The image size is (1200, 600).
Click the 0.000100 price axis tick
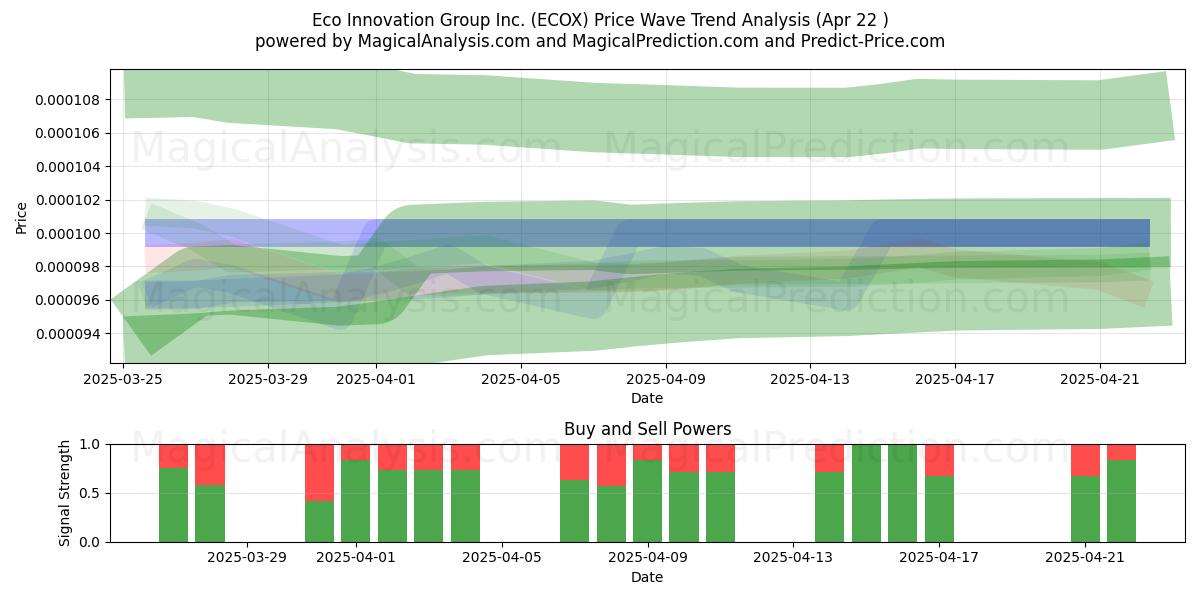click(69, 234)
